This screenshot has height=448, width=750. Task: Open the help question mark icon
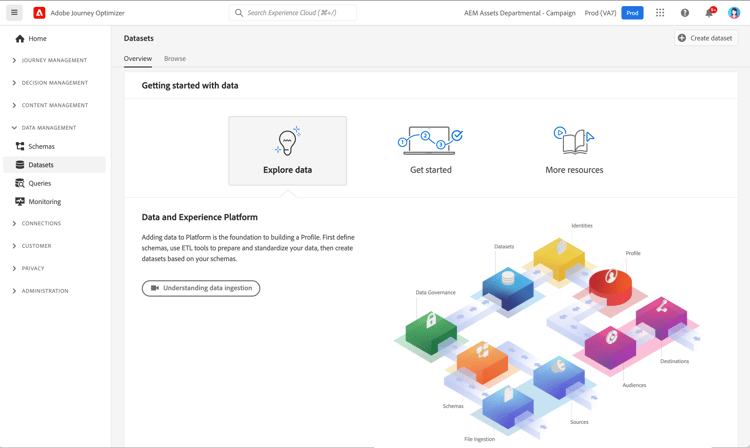pyautogui.click(x=685, y=13)
